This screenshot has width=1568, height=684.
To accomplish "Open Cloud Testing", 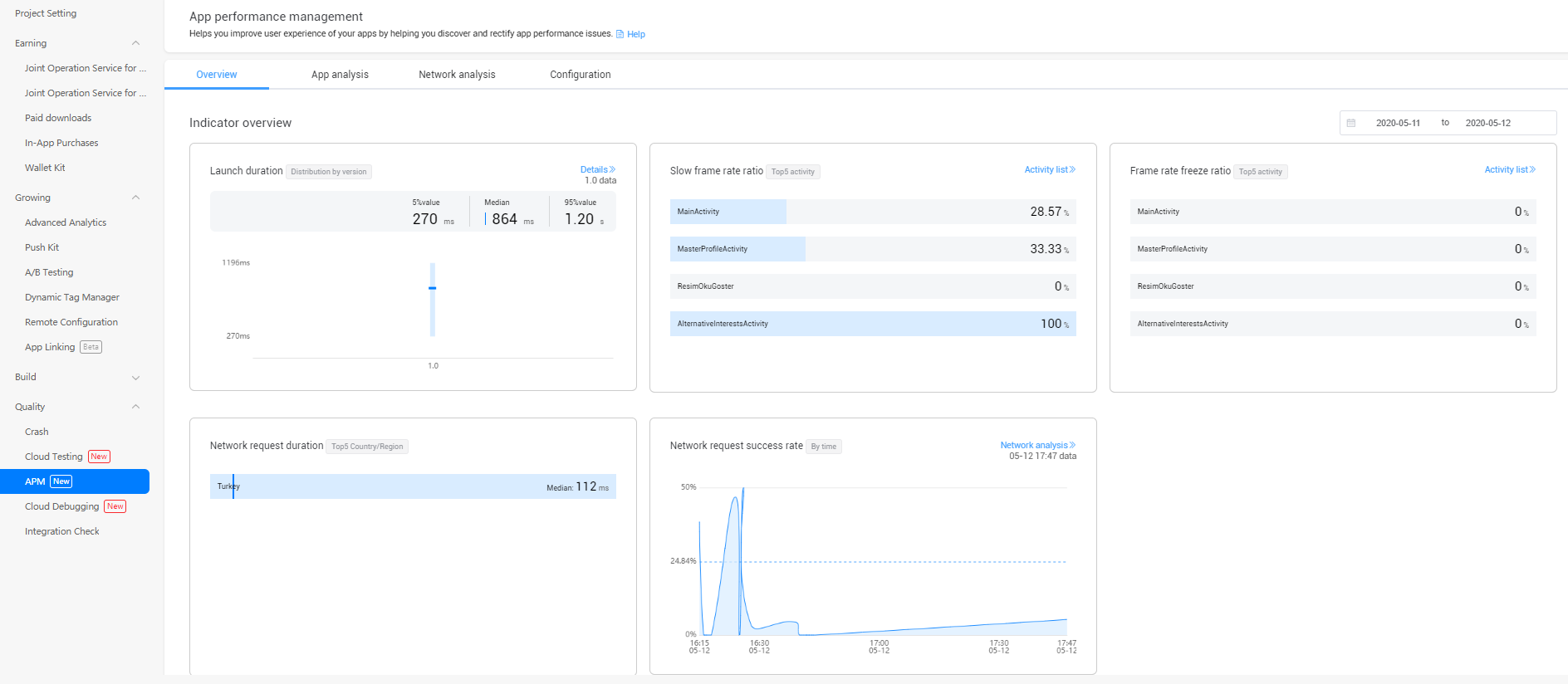I will [x=54, y=457].
